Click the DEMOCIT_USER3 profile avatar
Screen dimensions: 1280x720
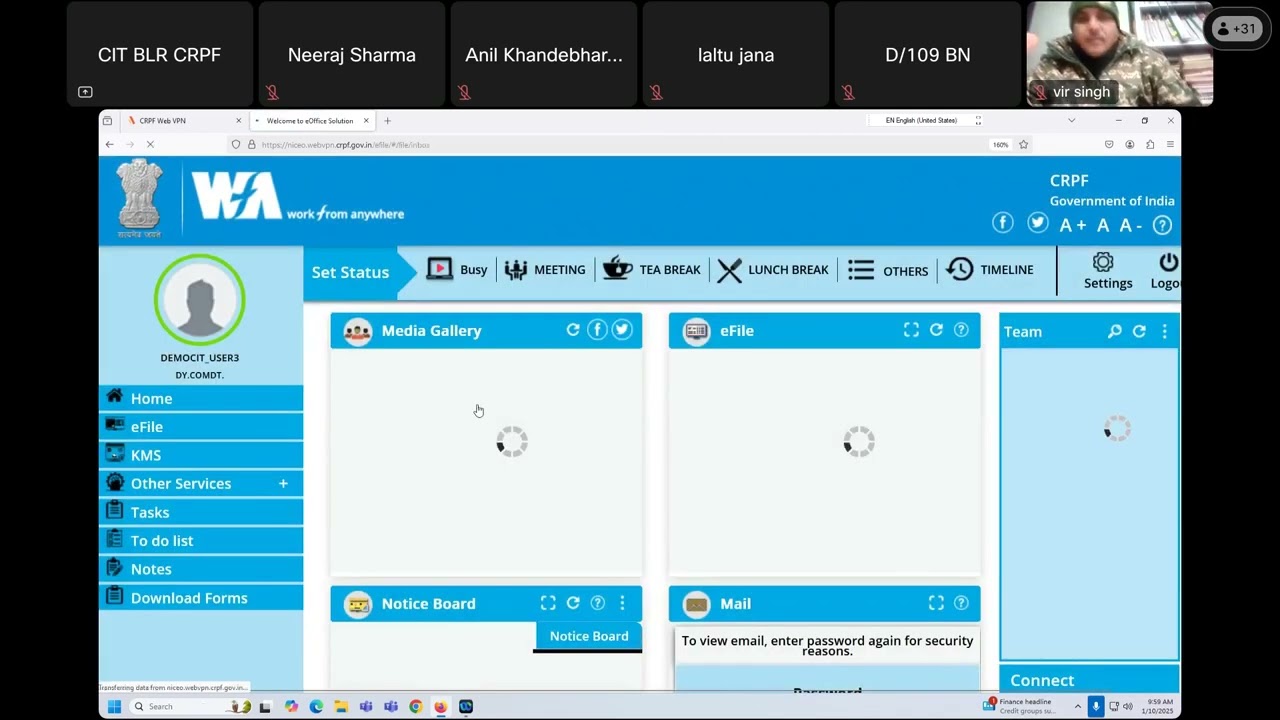coord(200,300)
